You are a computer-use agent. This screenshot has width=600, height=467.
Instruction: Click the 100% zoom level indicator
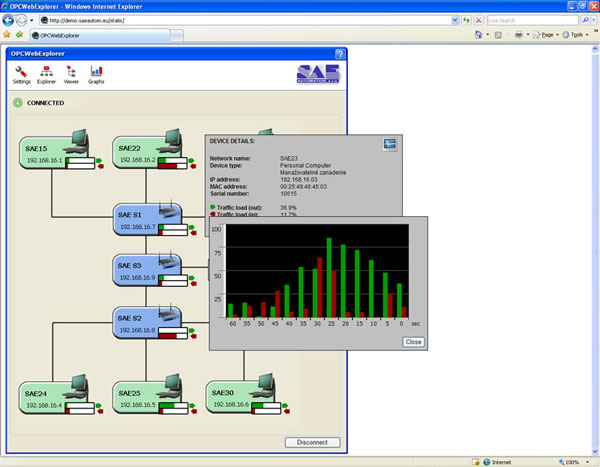coord(569,462)
